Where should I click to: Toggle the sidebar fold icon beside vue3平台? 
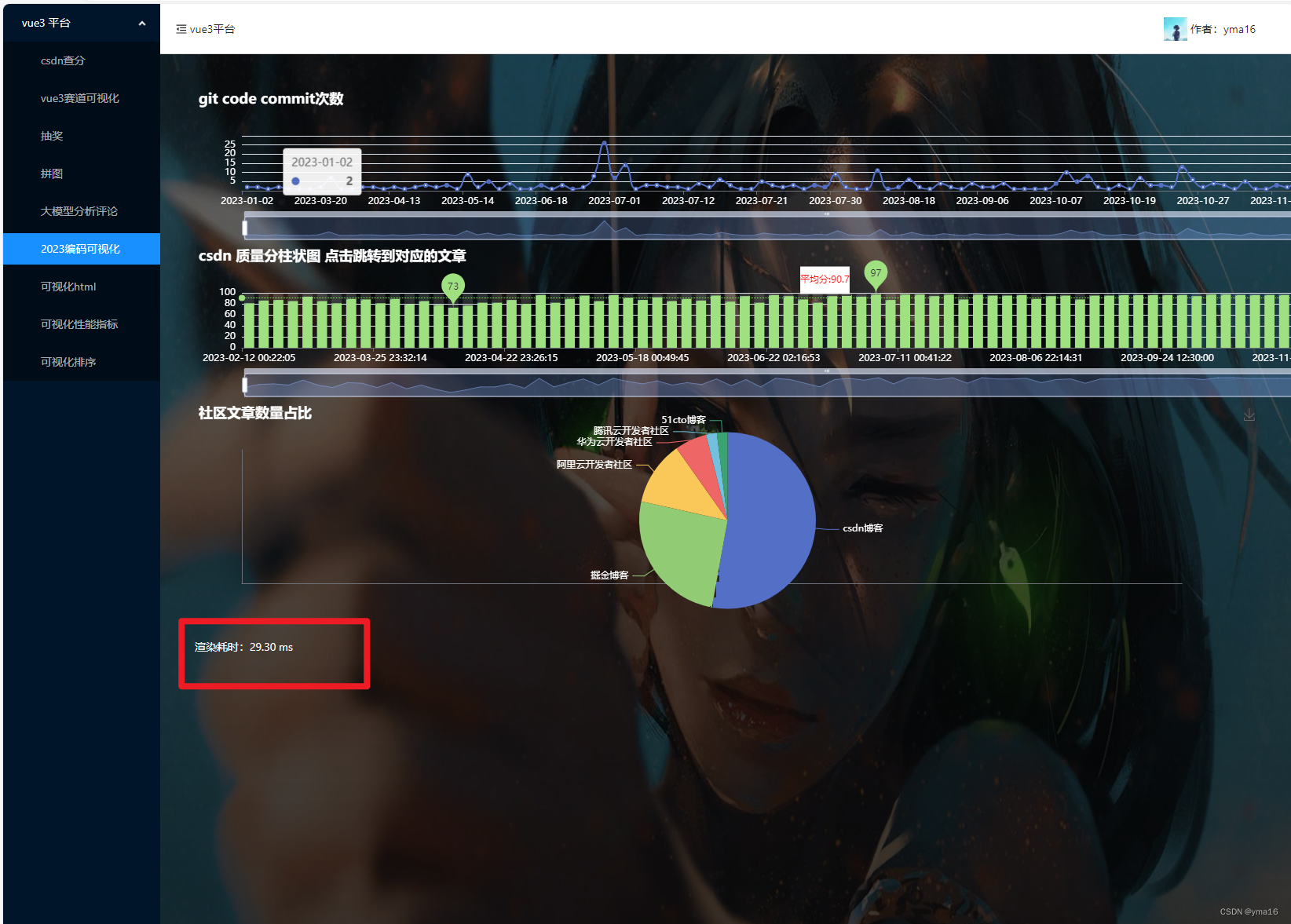[181, 29]
